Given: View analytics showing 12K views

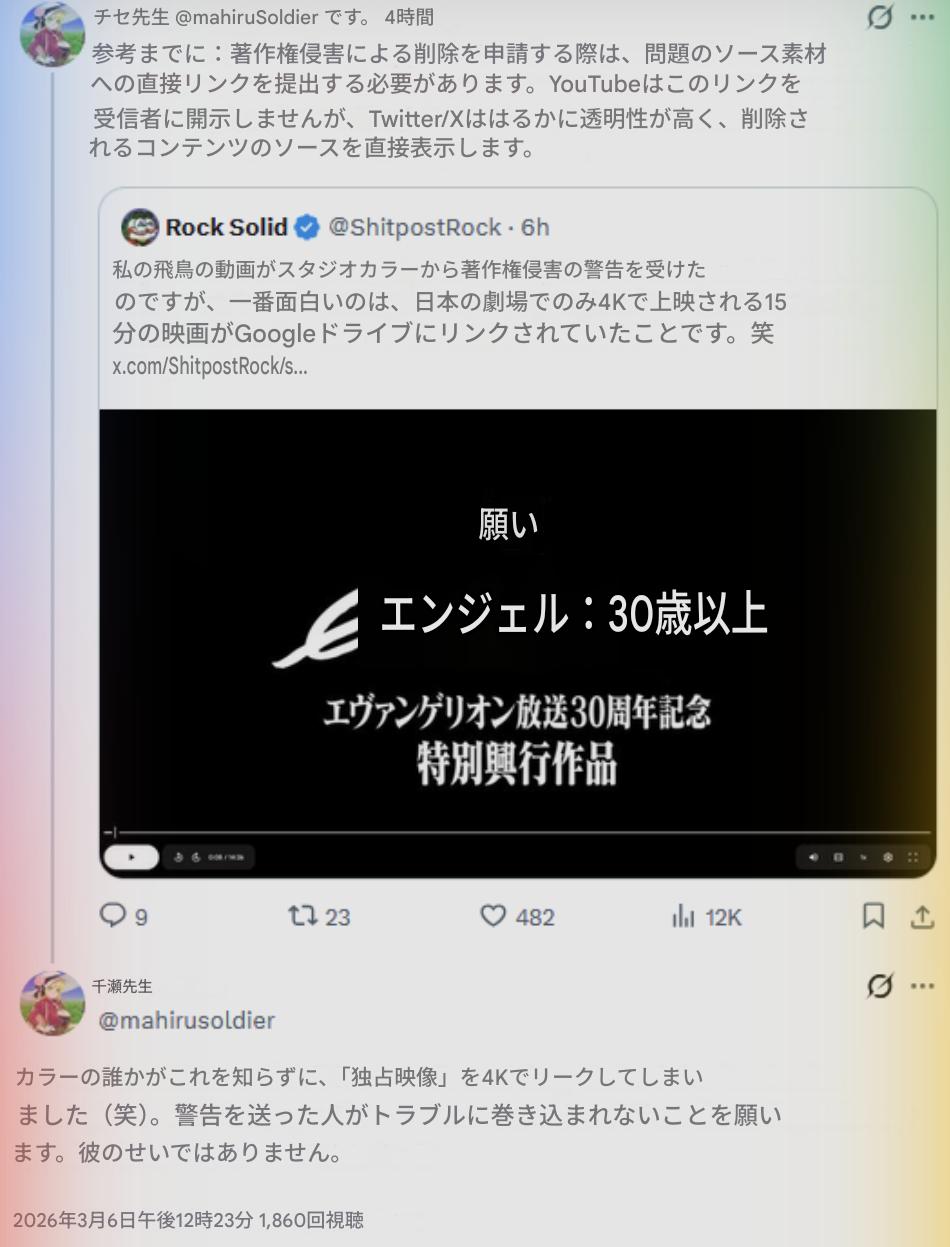Looking at the screenshot, I should click(706, 916).
